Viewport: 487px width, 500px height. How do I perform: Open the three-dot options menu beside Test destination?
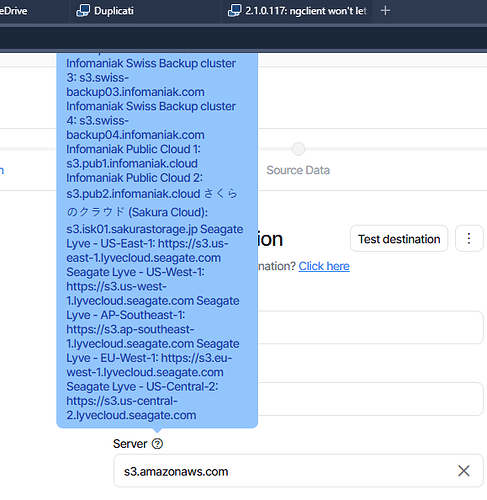pos(469,239)
